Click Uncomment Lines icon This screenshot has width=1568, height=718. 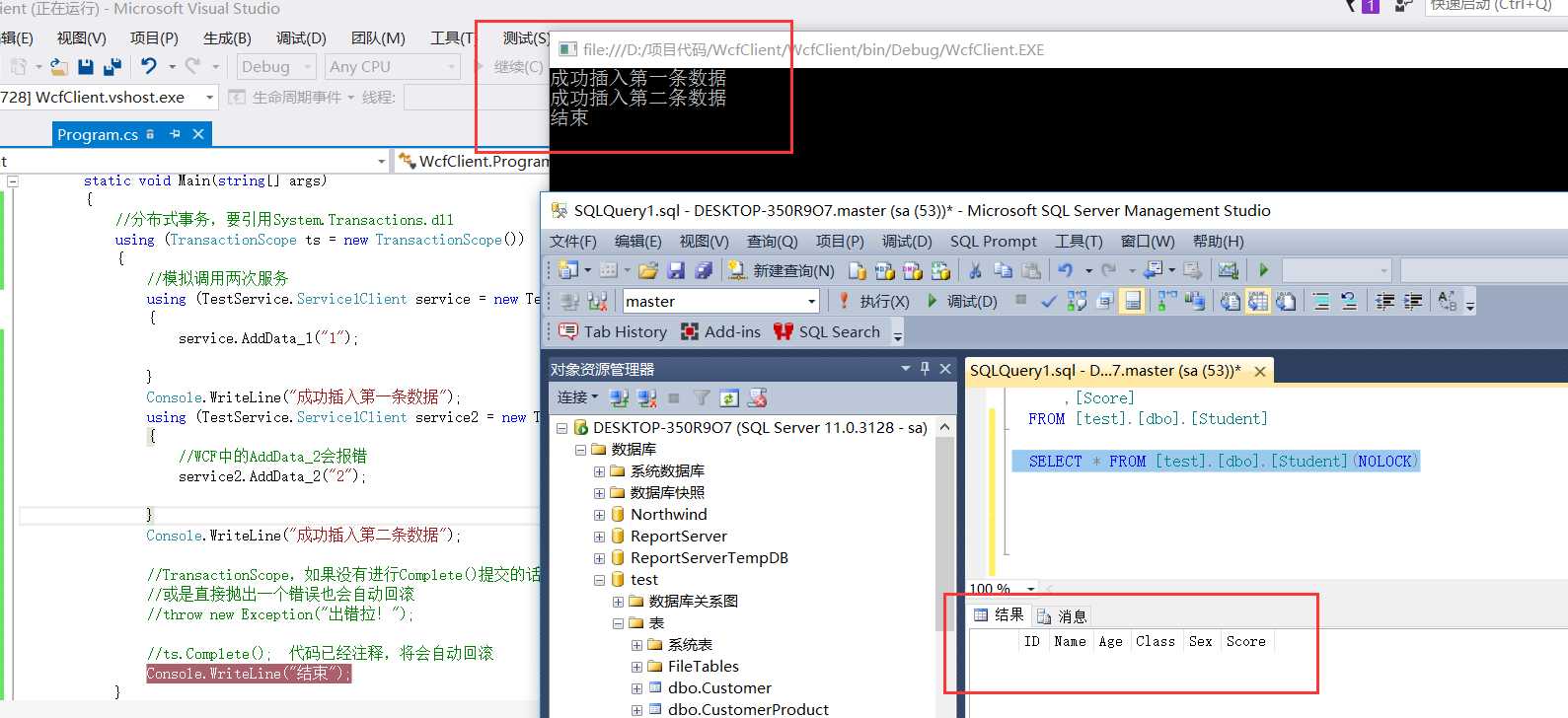pos(1349,301)
